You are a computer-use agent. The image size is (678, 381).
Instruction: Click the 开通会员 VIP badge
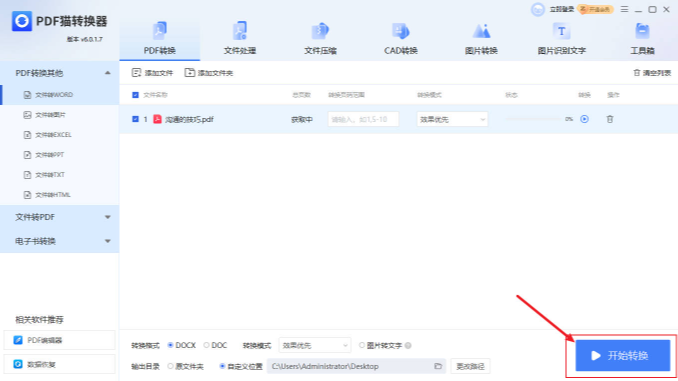click(595, 9)
